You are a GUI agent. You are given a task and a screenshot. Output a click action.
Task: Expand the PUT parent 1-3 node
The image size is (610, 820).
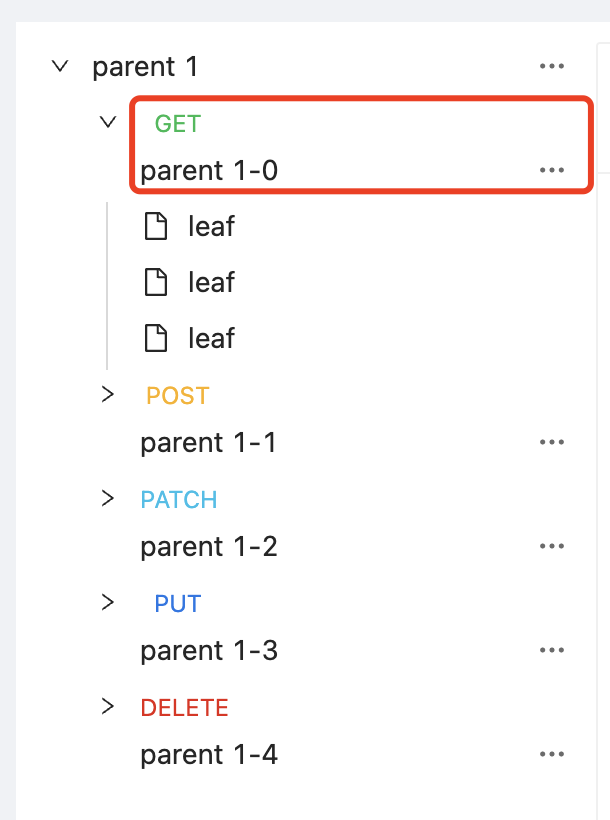point(108,602)
